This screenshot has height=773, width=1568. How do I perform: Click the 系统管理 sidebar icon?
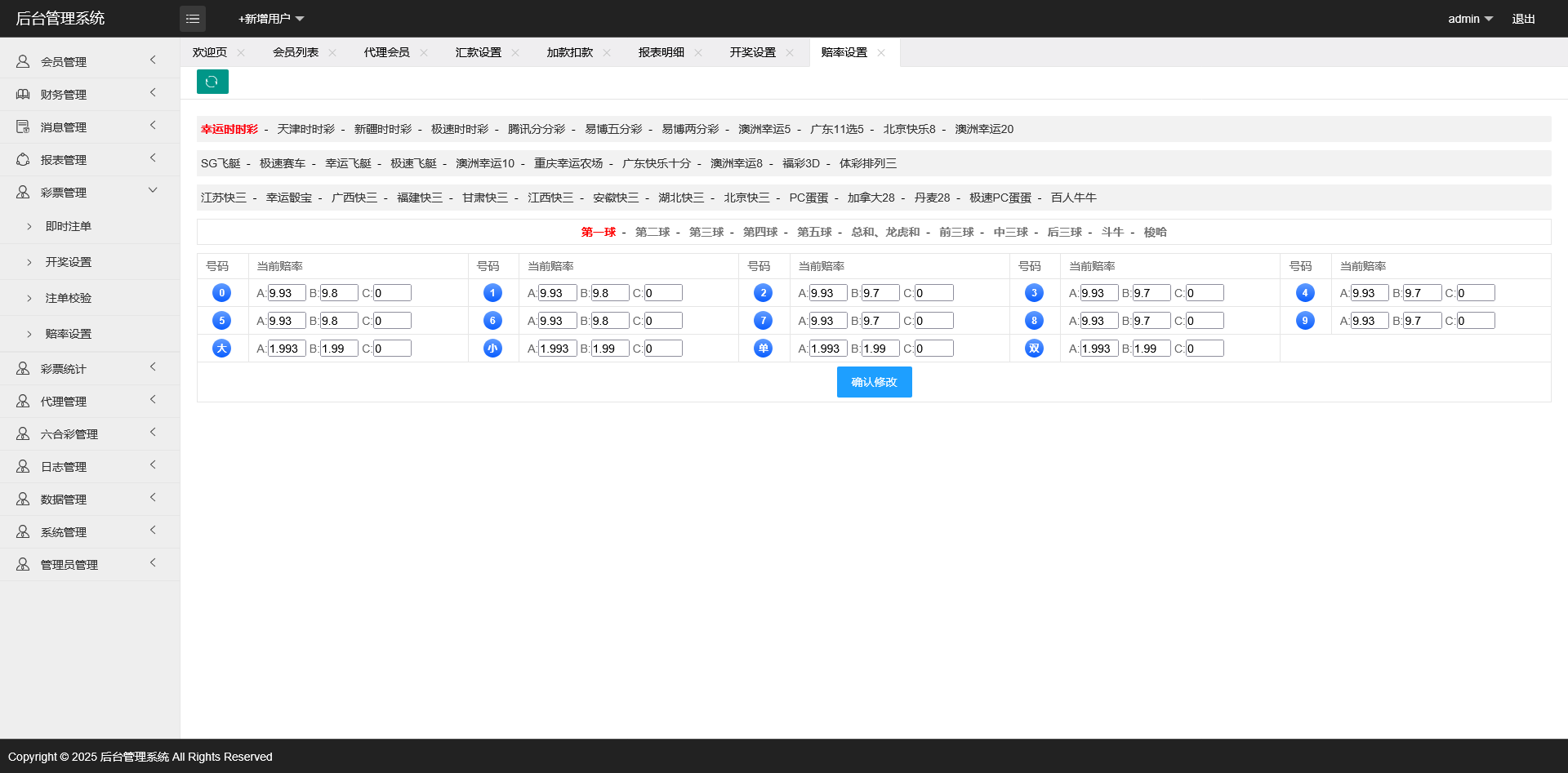pos(23,531)
